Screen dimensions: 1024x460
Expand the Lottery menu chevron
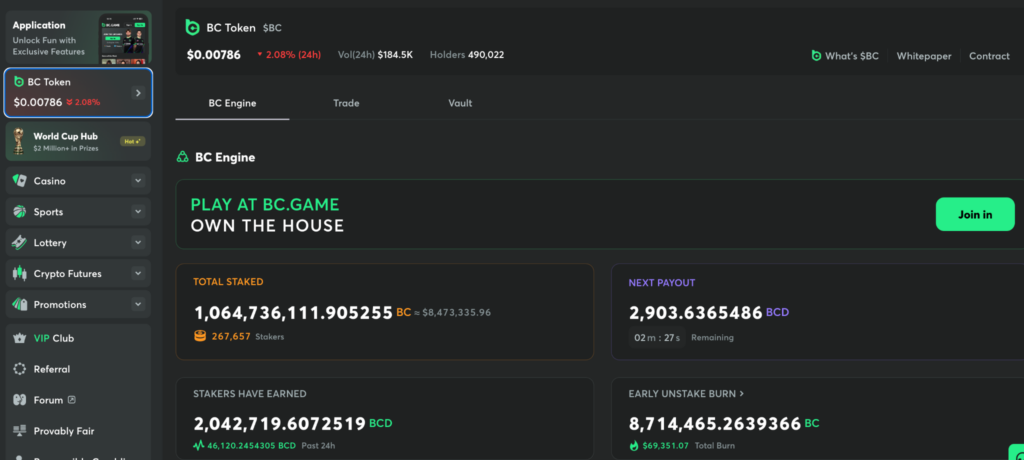pos(138,242)
